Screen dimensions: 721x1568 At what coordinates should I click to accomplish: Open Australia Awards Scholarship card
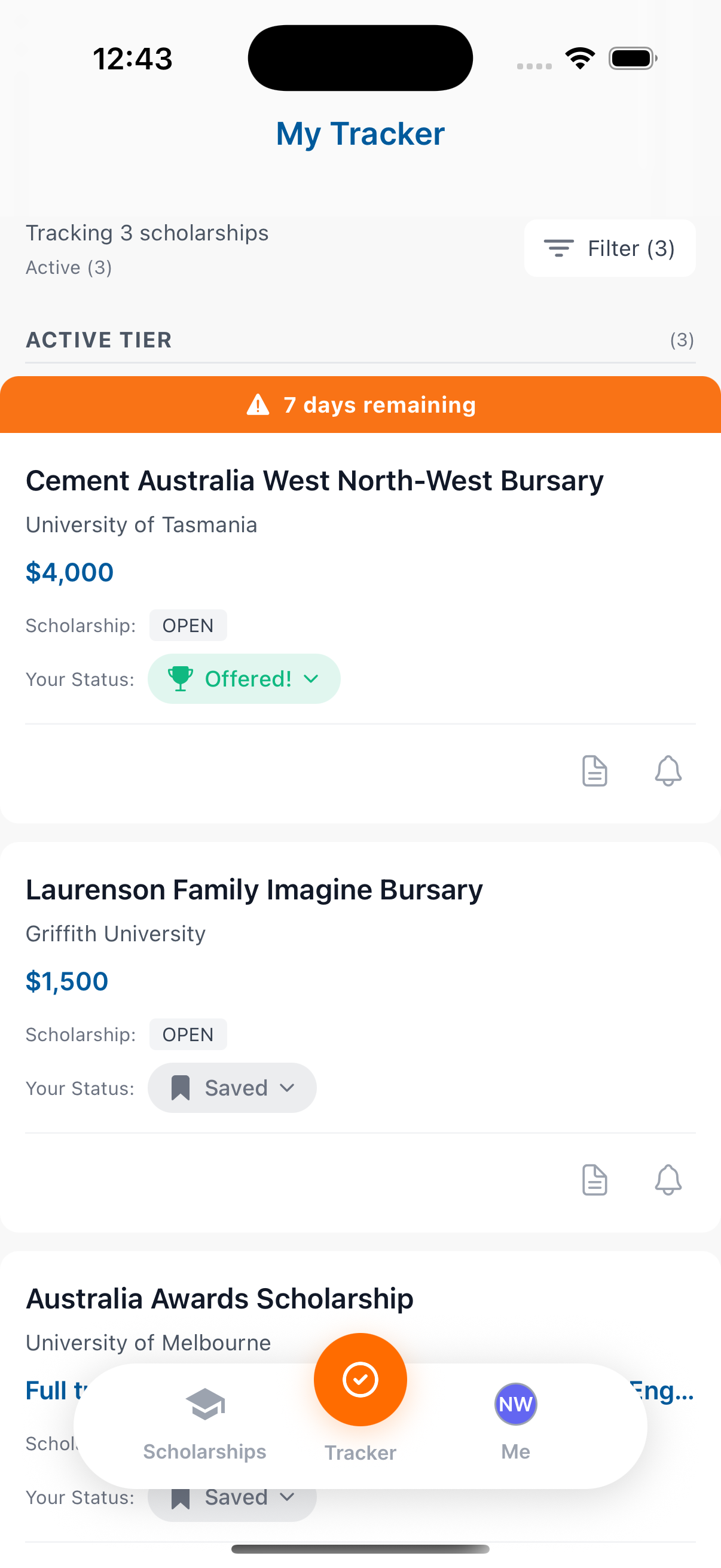(x=219, y=1299)
